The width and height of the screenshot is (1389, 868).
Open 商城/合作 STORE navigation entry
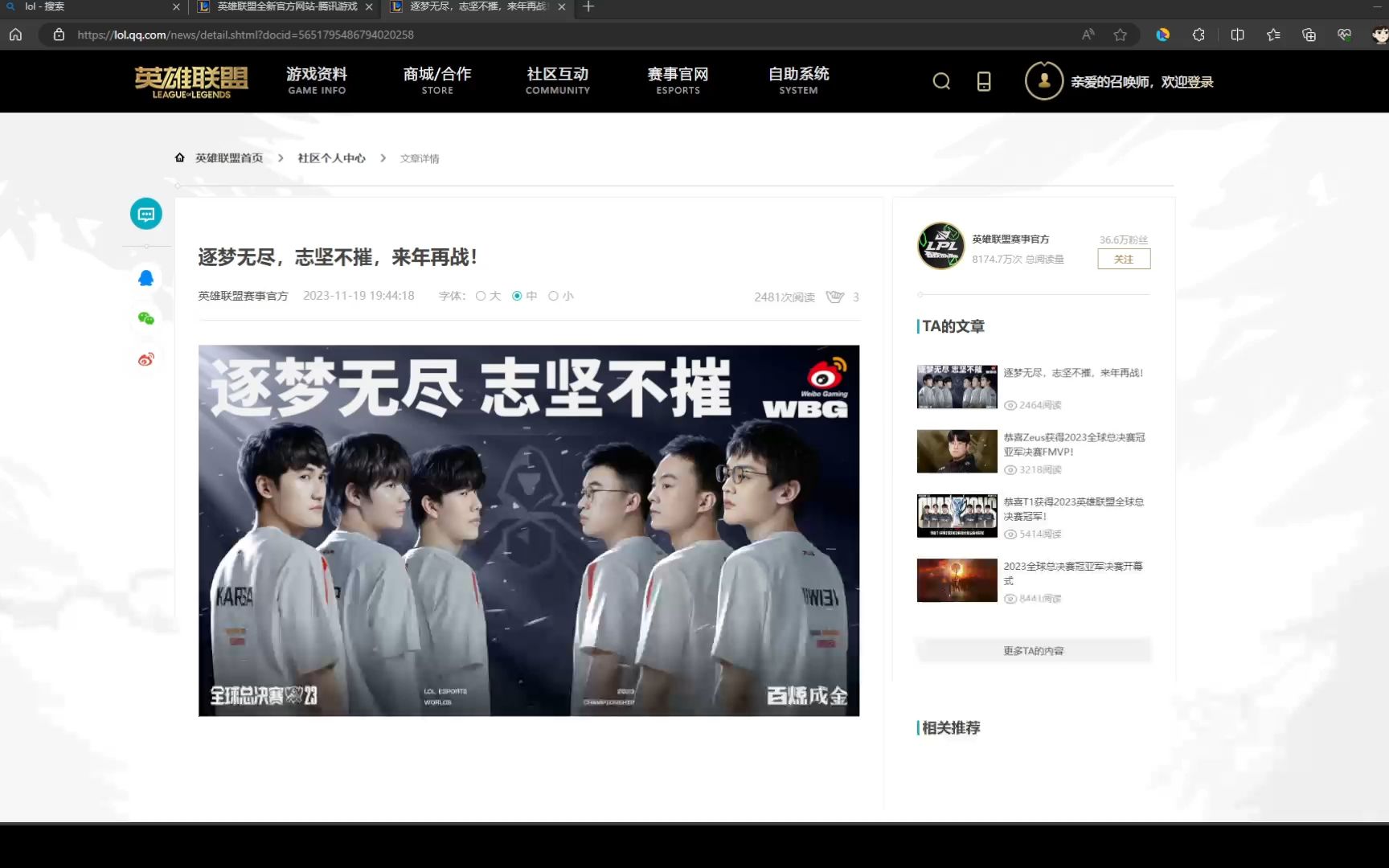(x=436, y=80)
